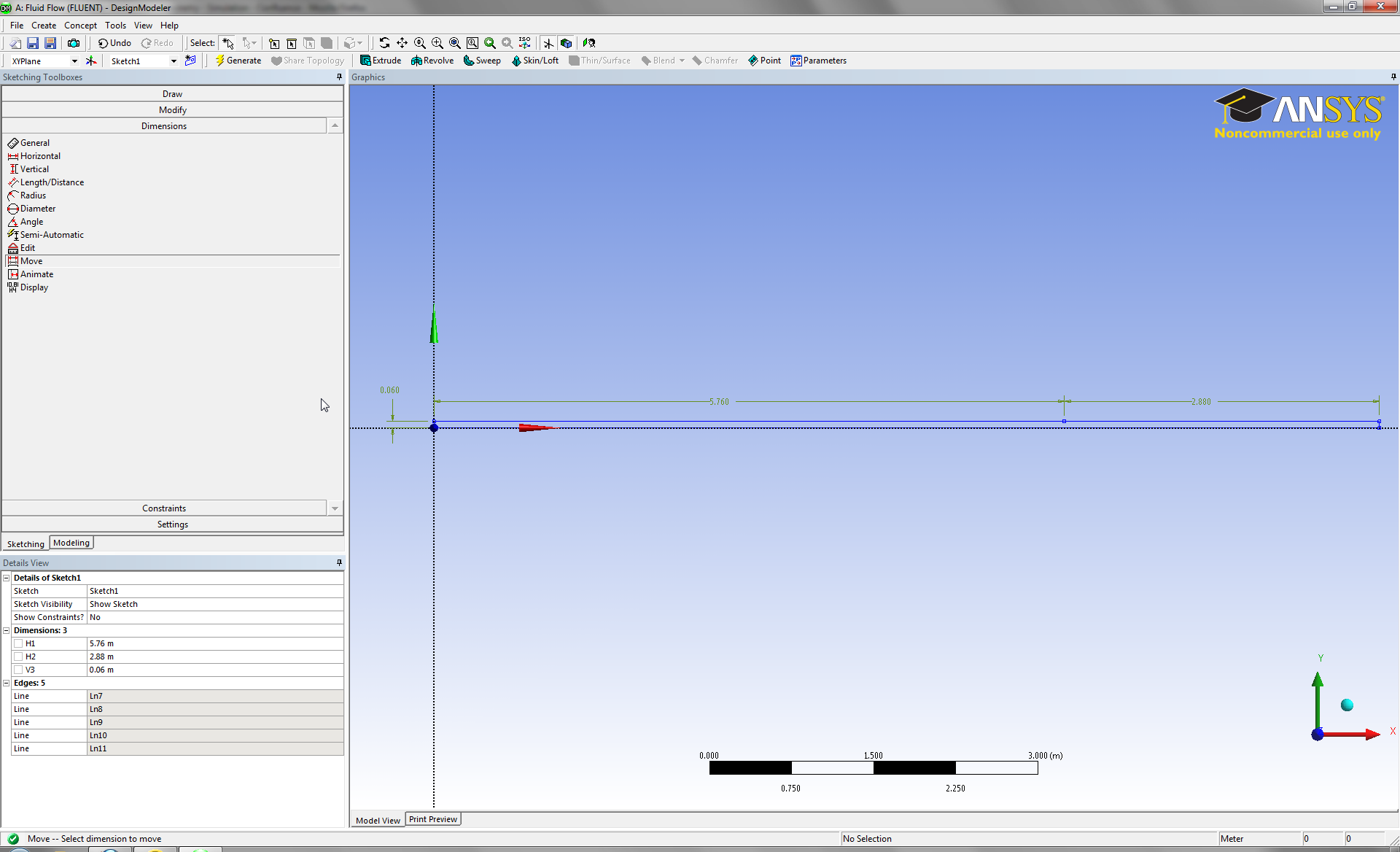Click the Save project icon

33,43
